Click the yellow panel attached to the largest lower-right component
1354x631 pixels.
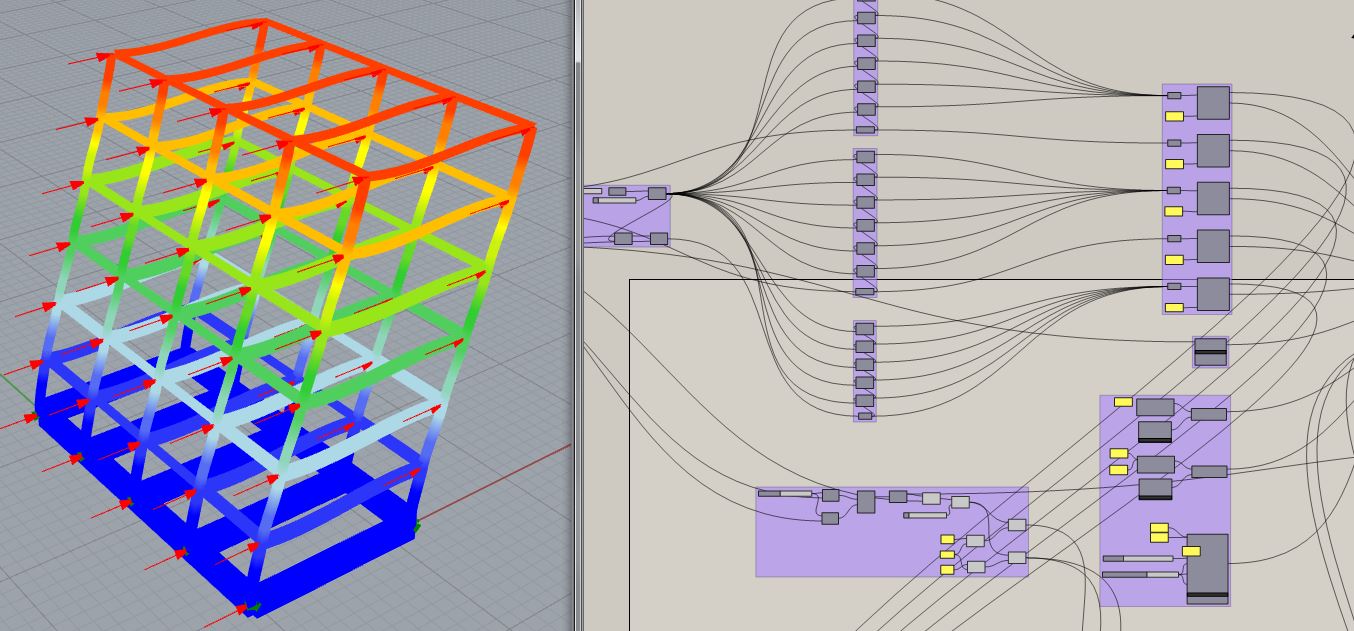pos(1191,551)
